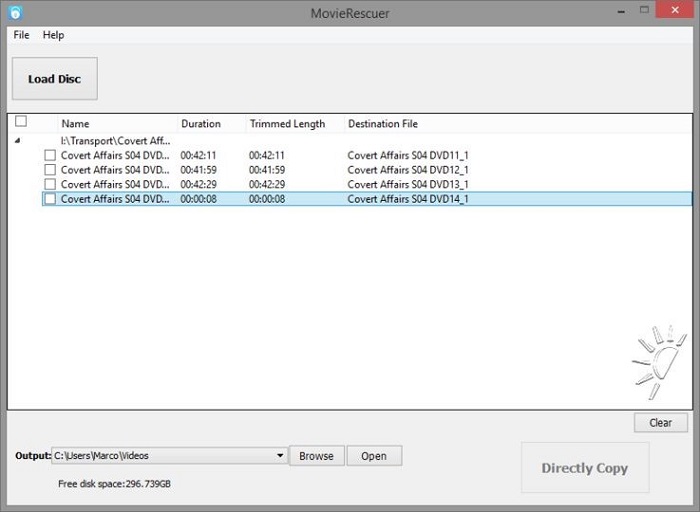
Task: Collapse the I:\Transport\Covert Aff... tree node
Action: click(17, 141)
